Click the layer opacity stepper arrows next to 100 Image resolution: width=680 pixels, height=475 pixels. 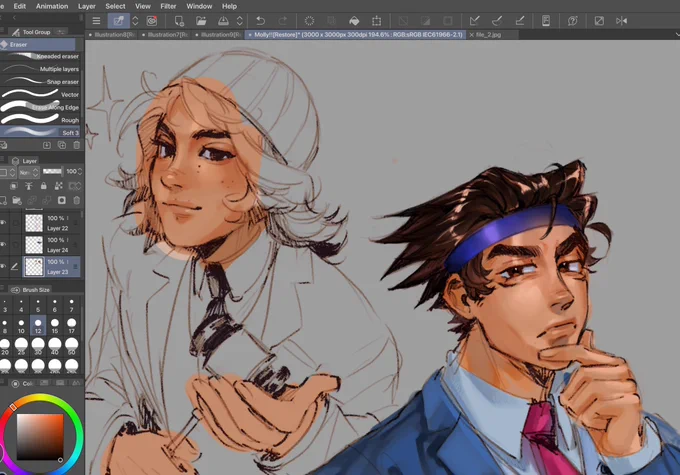[x=80, y=172]
